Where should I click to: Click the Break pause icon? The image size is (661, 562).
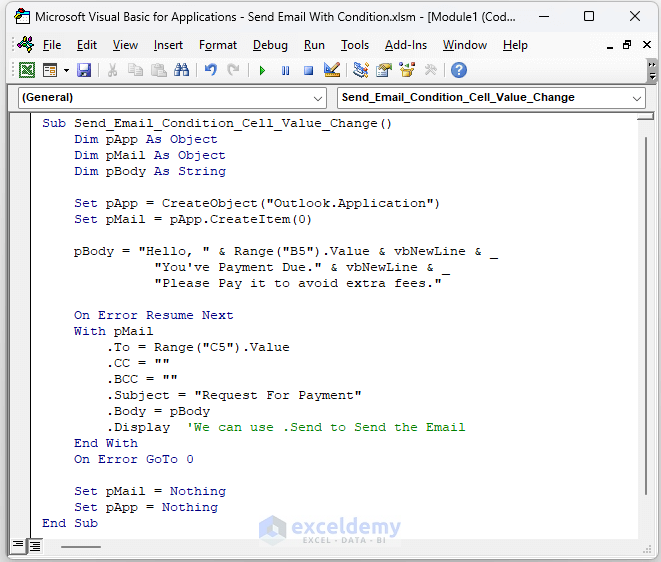tap(285, 70)
